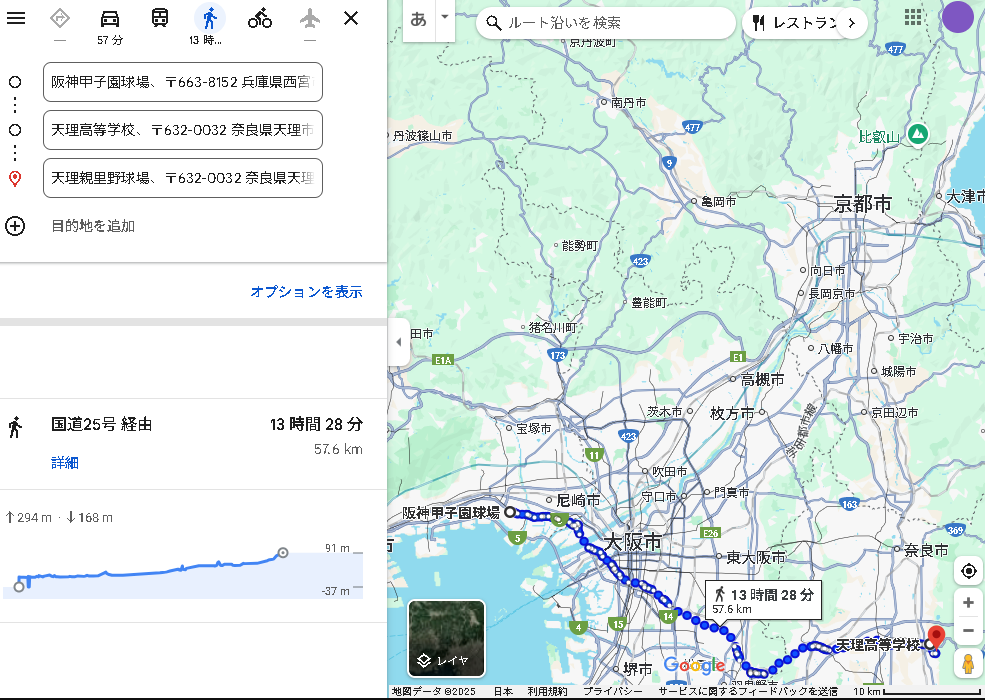Viewport: 985px width, 700px height.
Task: Open サービスに関するフィードバックを送信 link
Action: (748, 691)
